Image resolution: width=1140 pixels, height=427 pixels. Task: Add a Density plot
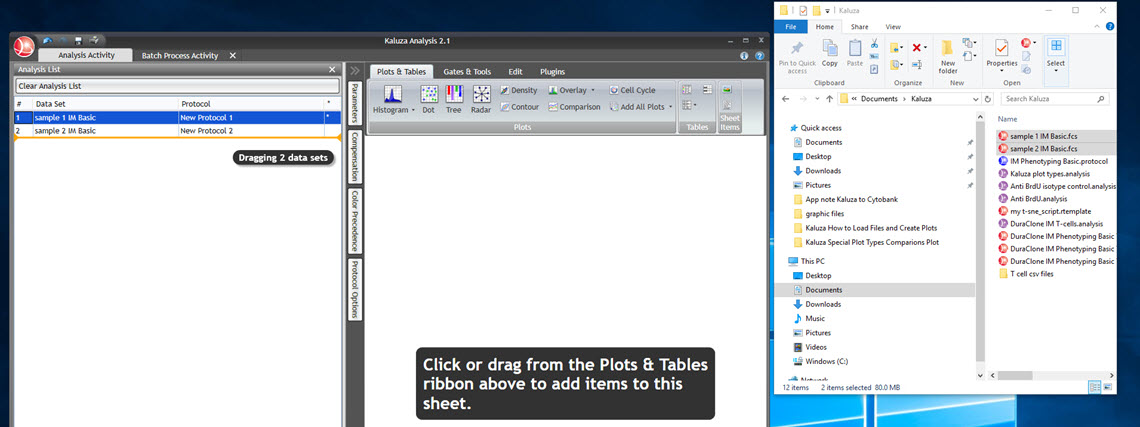[518, 90]
